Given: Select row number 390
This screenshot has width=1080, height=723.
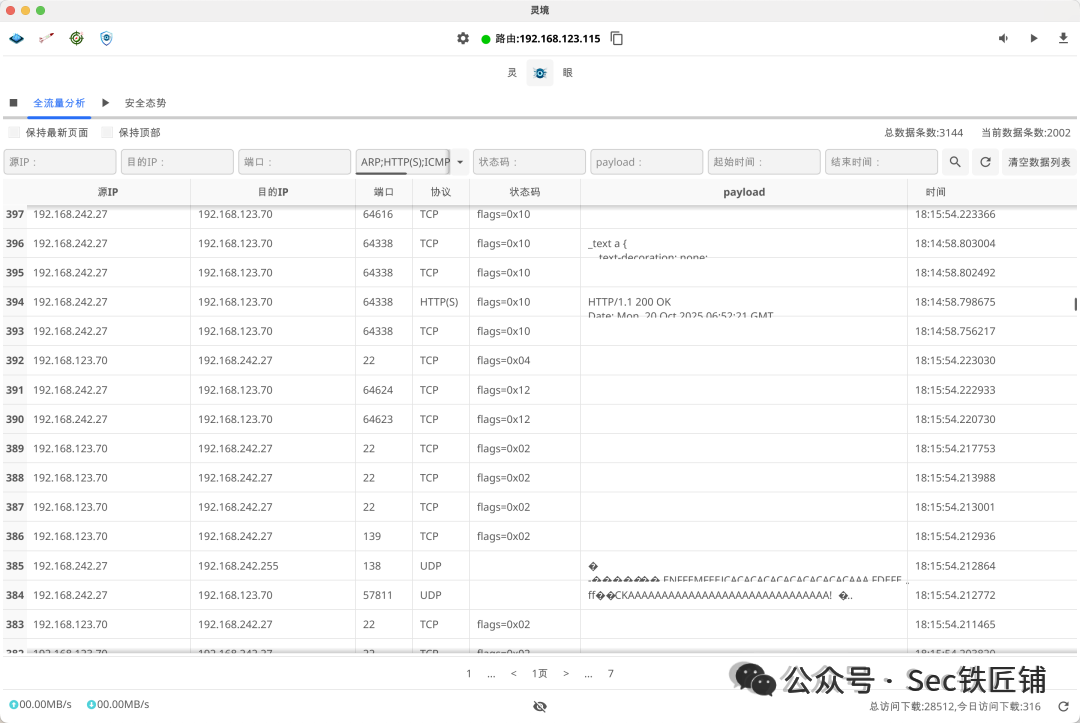Looking at the screenshot, I should coord(15,419).
